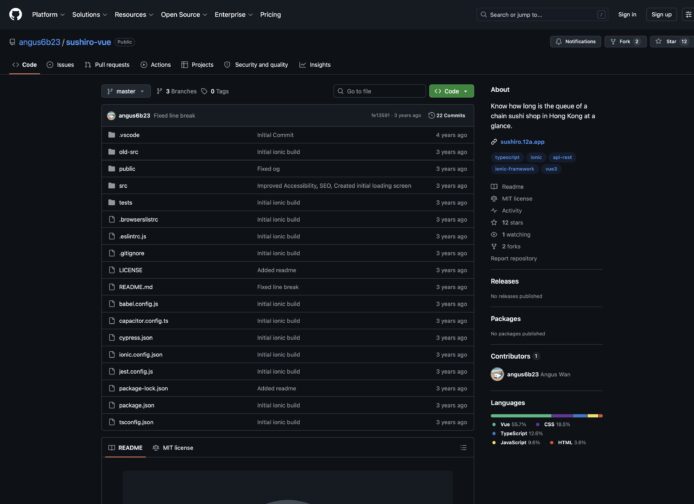The height and width of the screenshot is (504, 694).
Task: Click the ionic-framework topic tag
Action: (514, 169)
